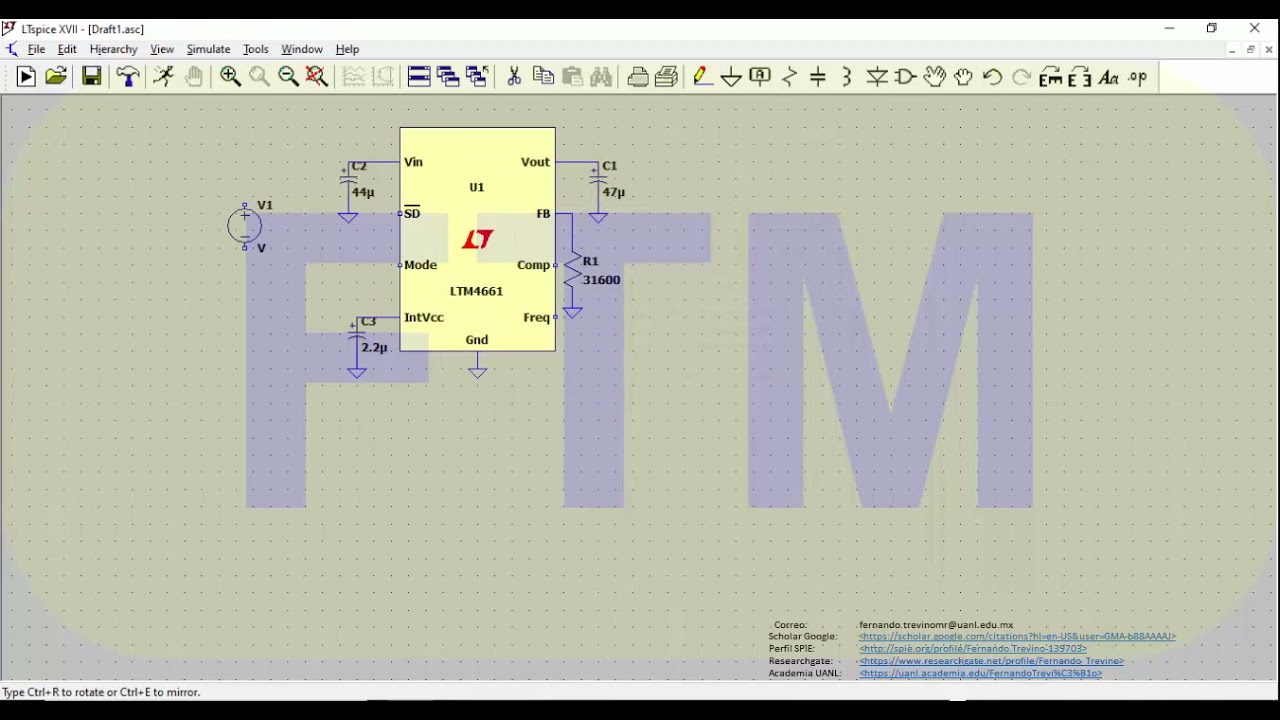Viewport: 1280px width, 720px height.
Task: Open the Academia UANL link
Action: [x=980, y=674]
